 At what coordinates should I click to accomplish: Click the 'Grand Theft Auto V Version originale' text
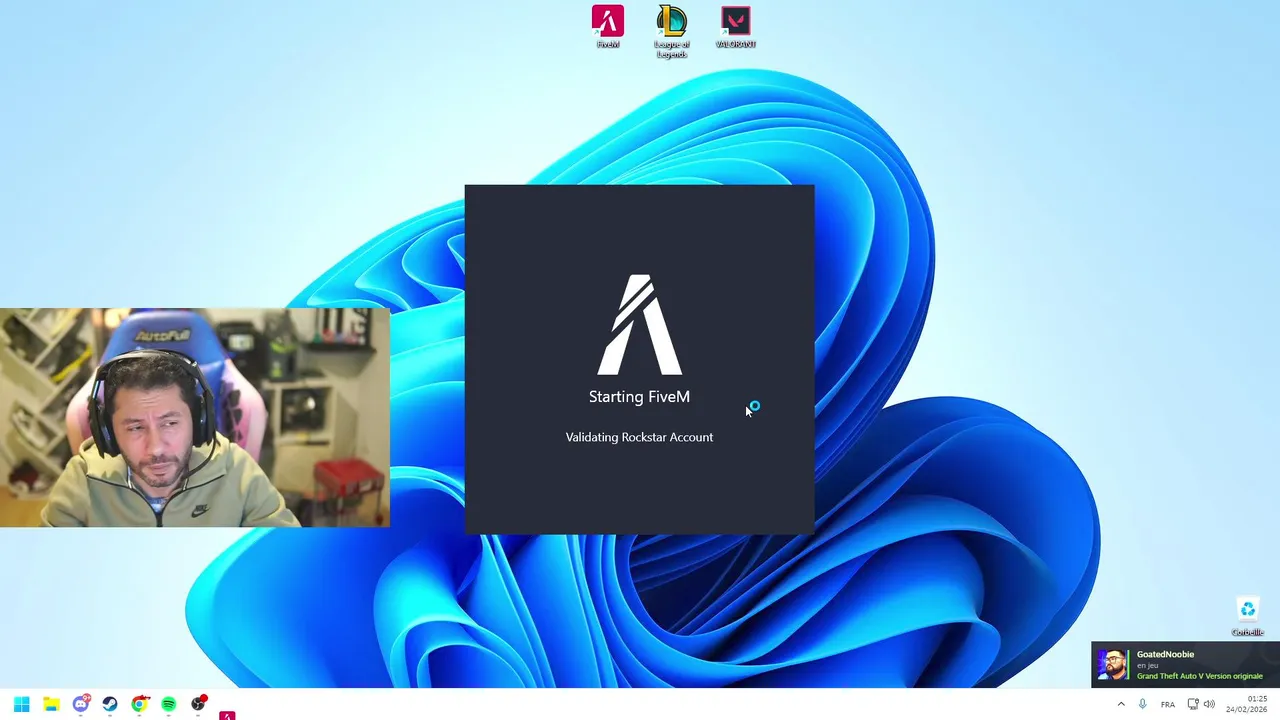coord(1199,676)
